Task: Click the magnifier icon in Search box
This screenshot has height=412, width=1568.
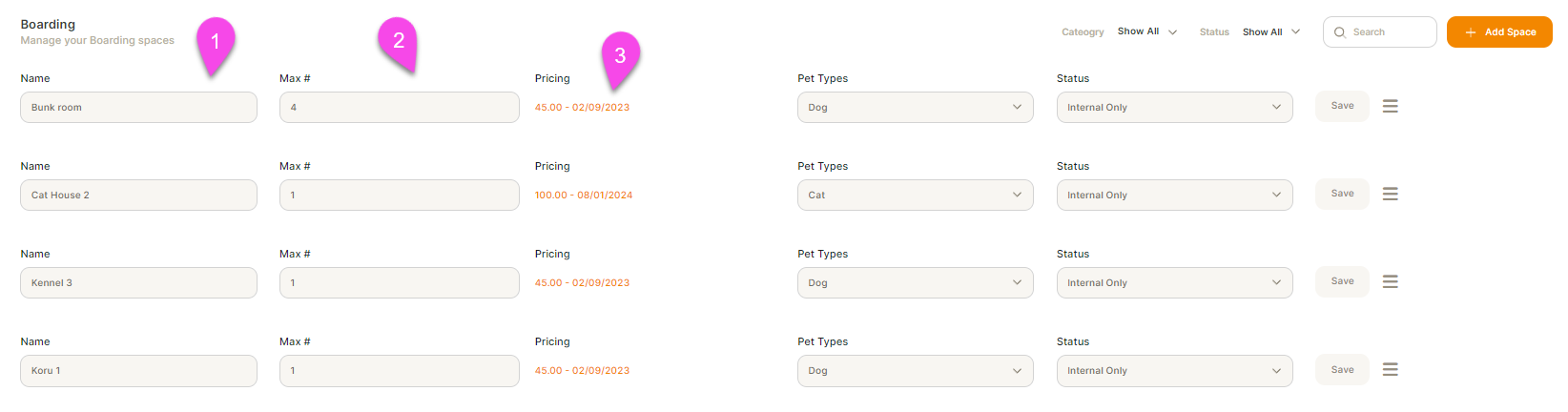Action: click(x=1340, y=32)
